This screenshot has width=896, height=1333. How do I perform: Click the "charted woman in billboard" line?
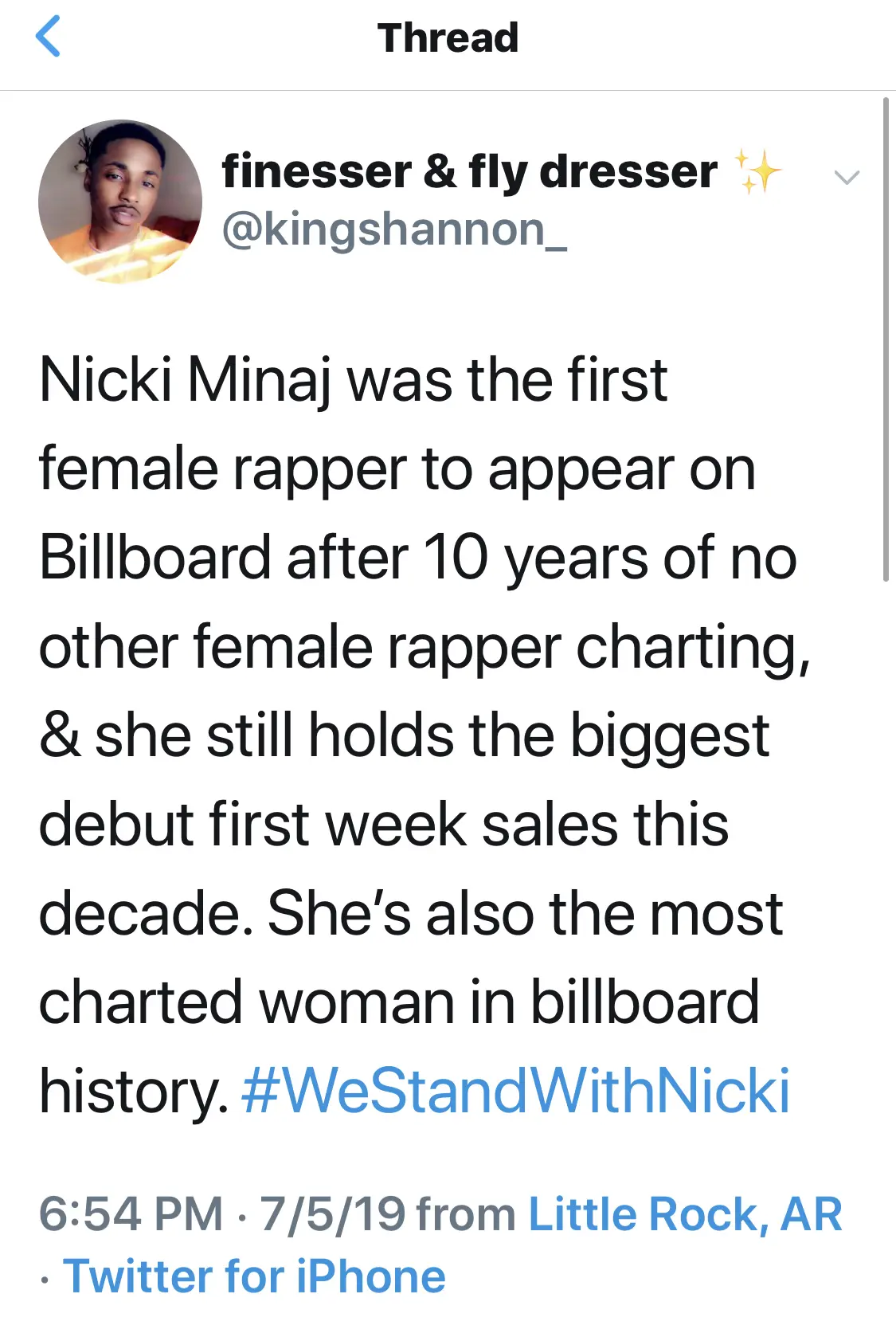398,1002
